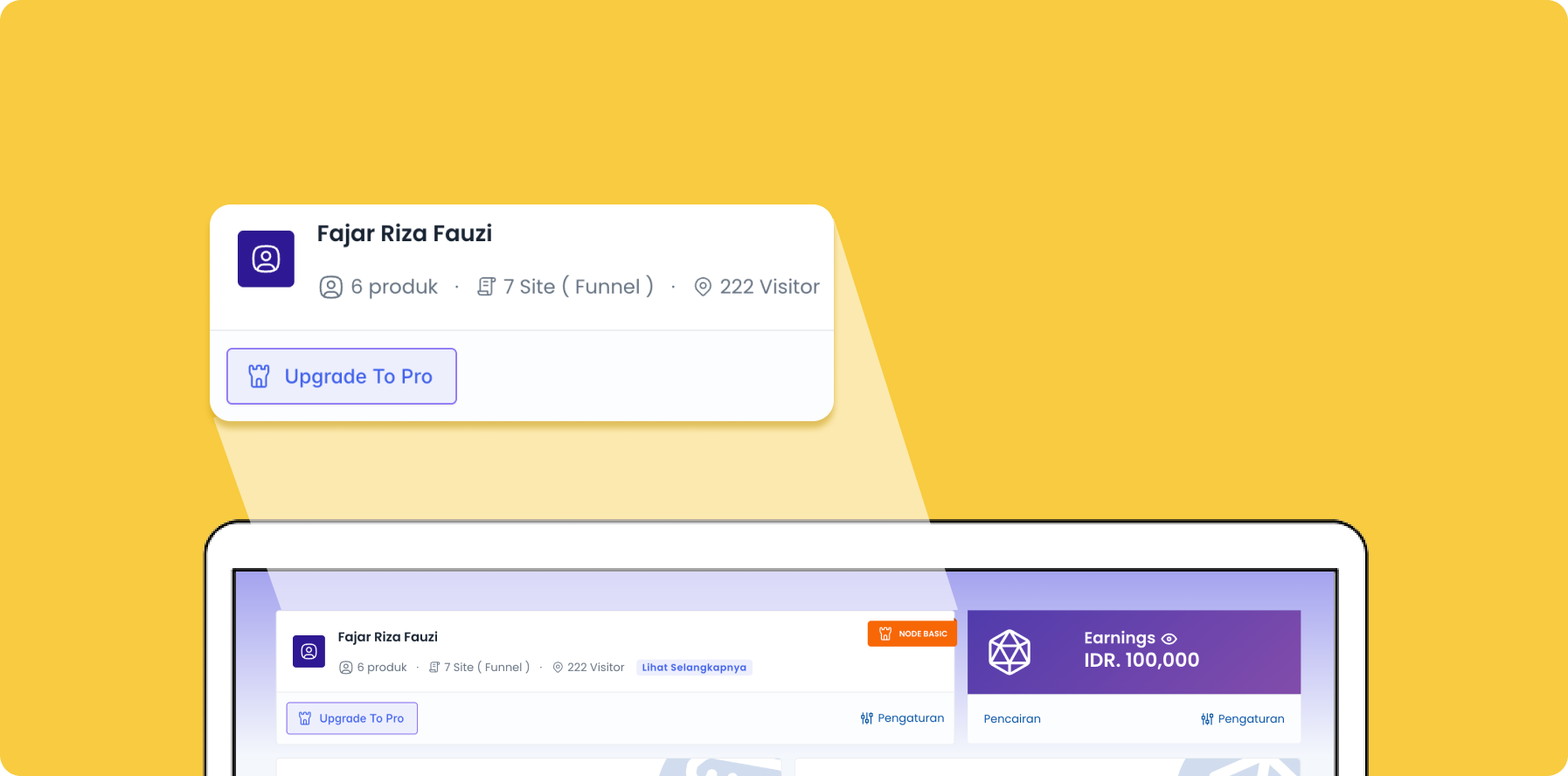The image size is (1568, 776).
Task: Click the profile avatar icon in the enlarged callout card
Action: (x=266, y=259)
